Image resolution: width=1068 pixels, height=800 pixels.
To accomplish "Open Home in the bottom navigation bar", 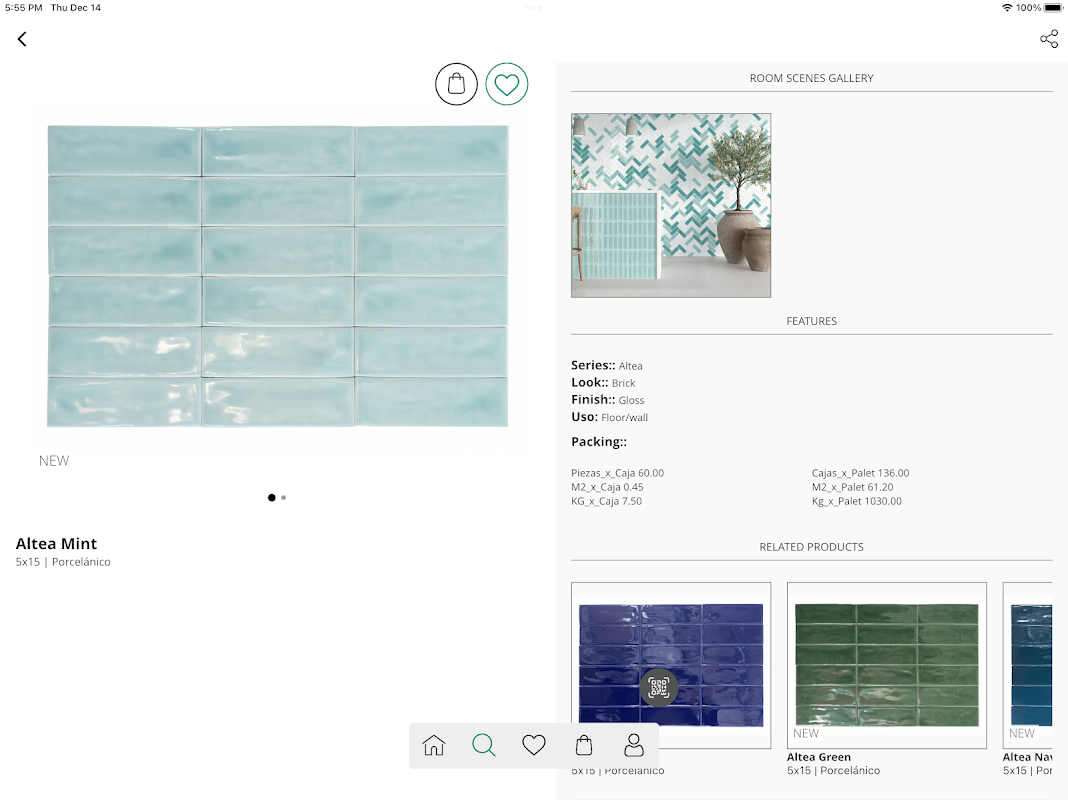I will 434,745.
